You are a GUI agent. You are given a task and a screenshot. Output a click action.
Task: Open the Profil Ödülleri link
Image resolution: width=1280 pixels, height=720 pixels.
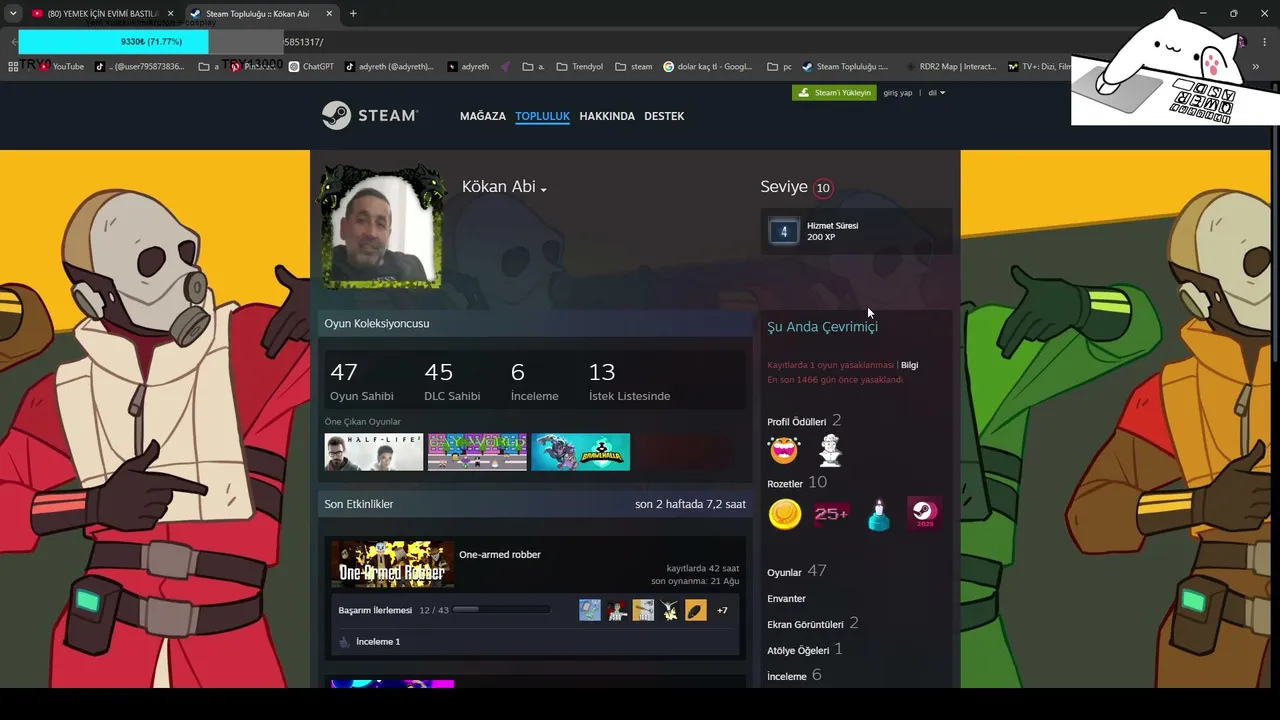point(796,422)
